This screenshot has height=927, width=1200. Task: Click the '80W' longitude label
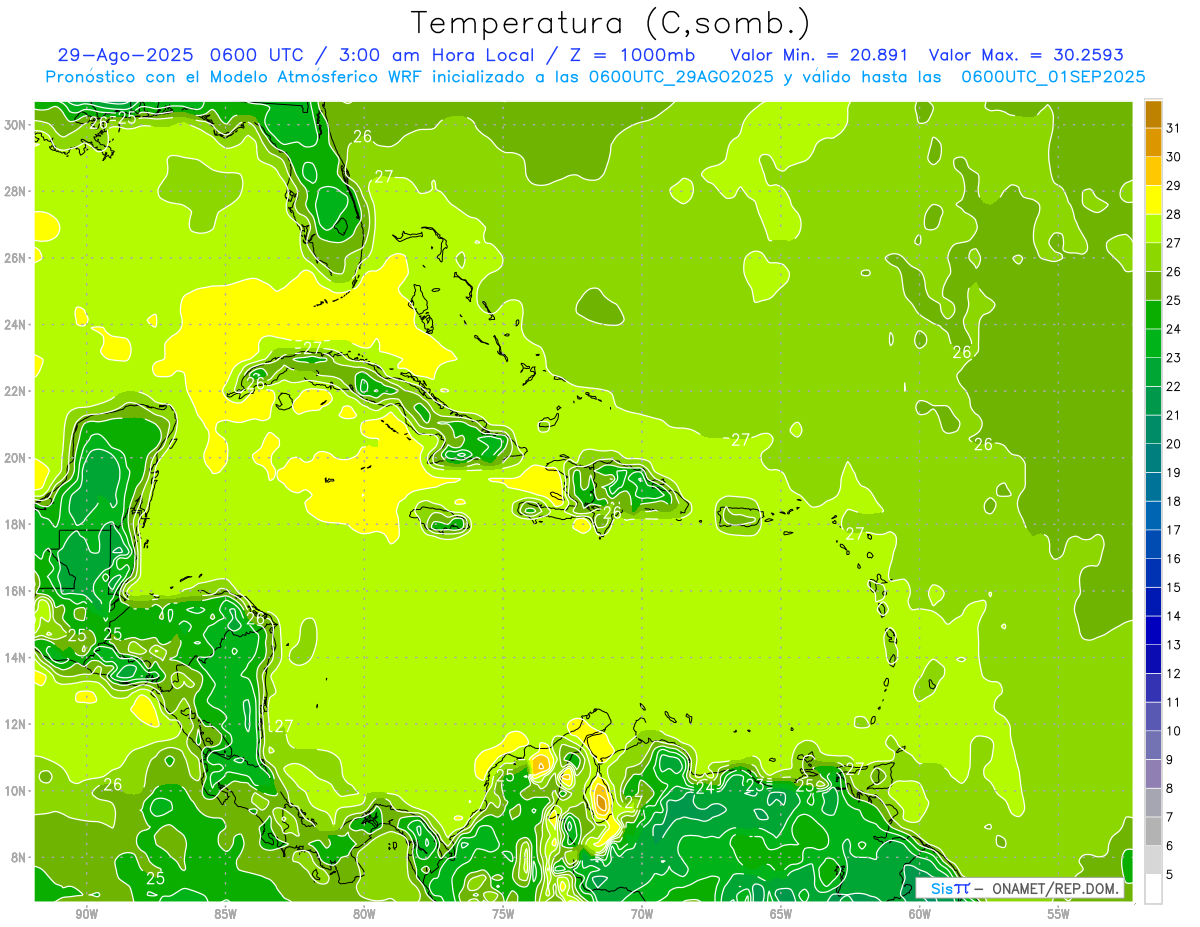pyautogui.click(x=364, y=914)
